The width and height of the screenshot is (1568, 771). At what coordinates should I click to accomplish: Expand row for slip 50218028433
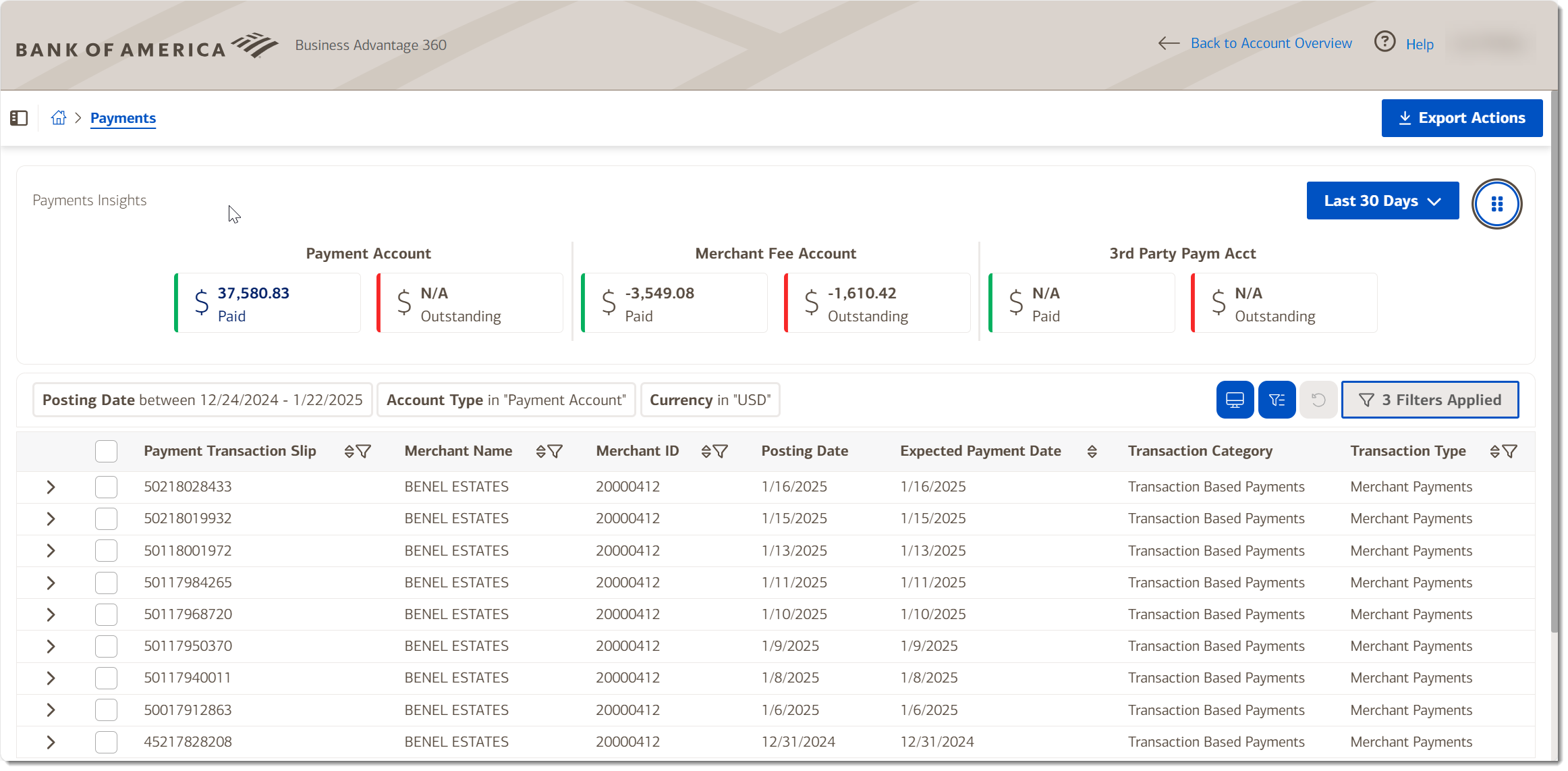pos(51,487)
